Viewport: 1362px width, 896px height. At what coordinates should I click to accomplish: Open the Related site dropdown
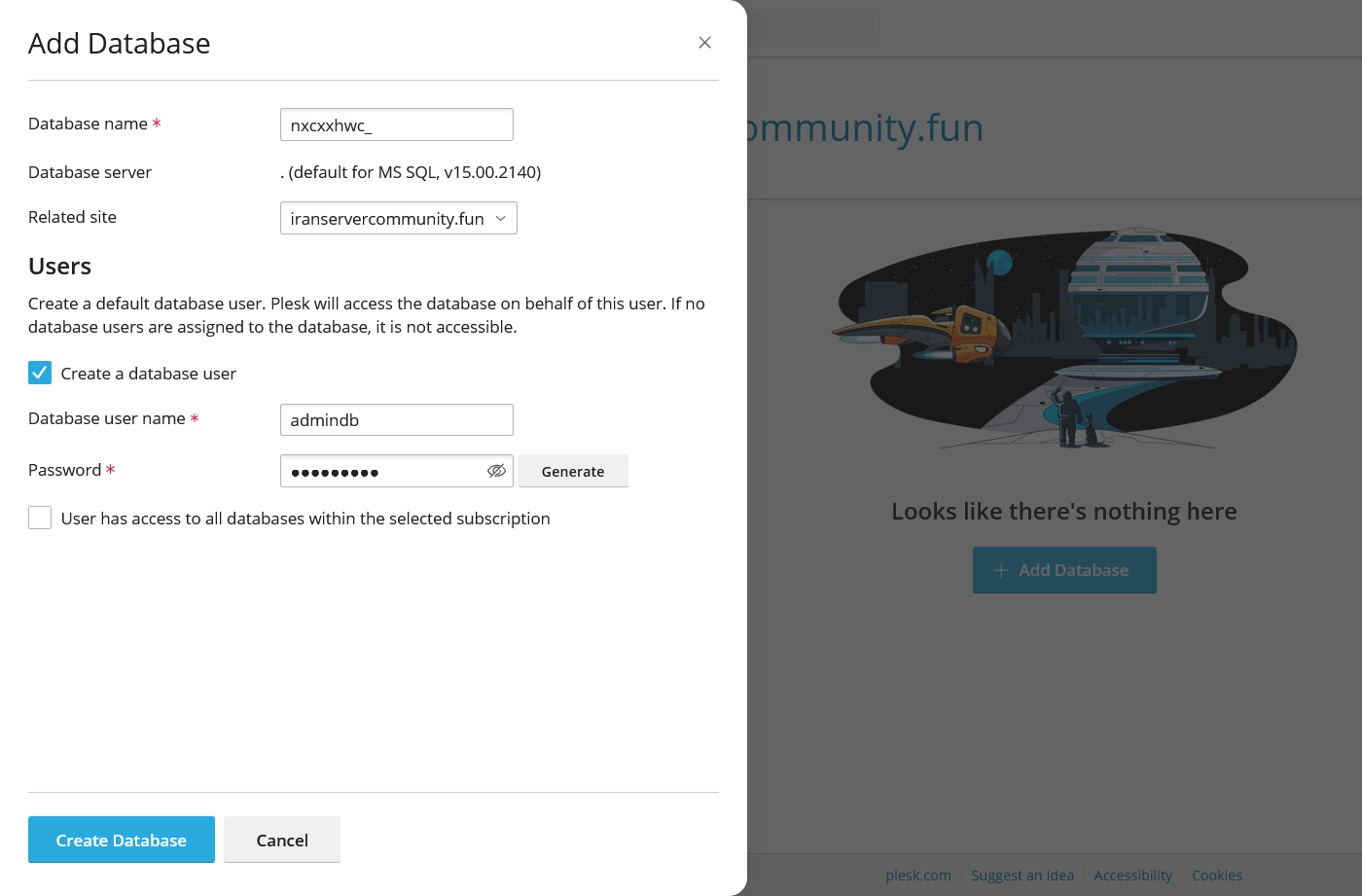(x=397, y=218)
